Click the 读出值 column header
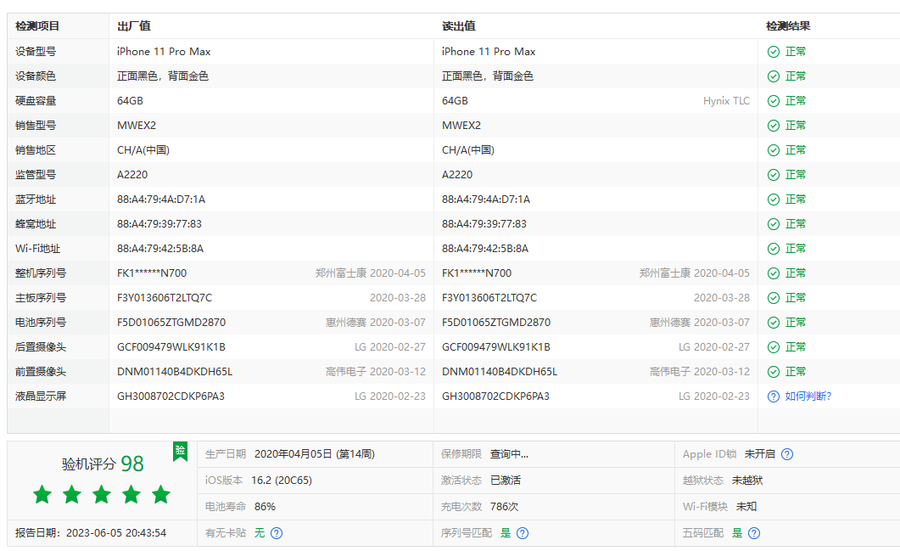 pyautogui.click(x=459, y=26)
